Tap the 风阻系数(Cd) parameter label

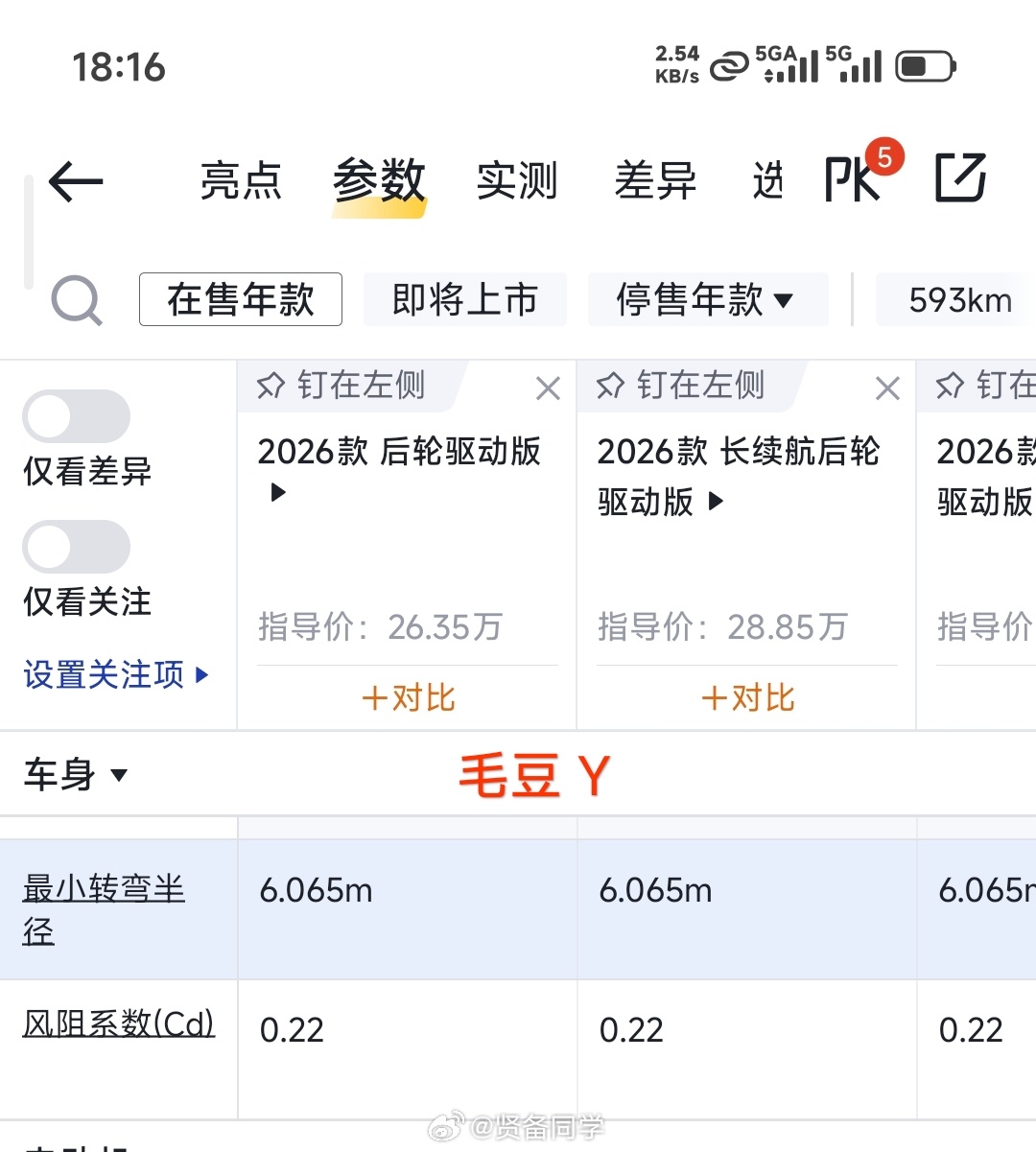tap(119, 1023)
